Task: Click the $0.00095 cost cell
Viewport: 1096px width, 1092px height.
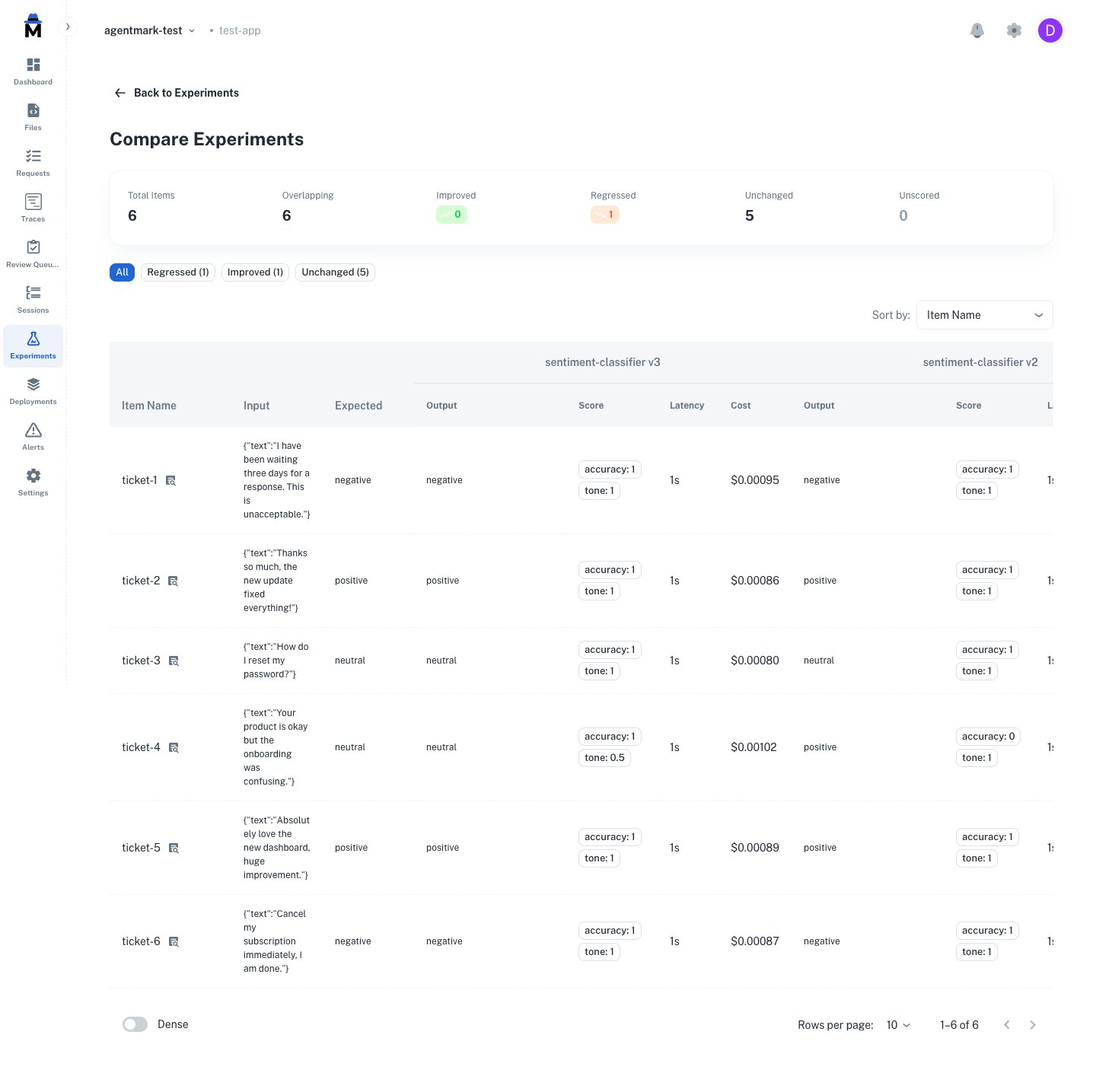Action: 755,480
